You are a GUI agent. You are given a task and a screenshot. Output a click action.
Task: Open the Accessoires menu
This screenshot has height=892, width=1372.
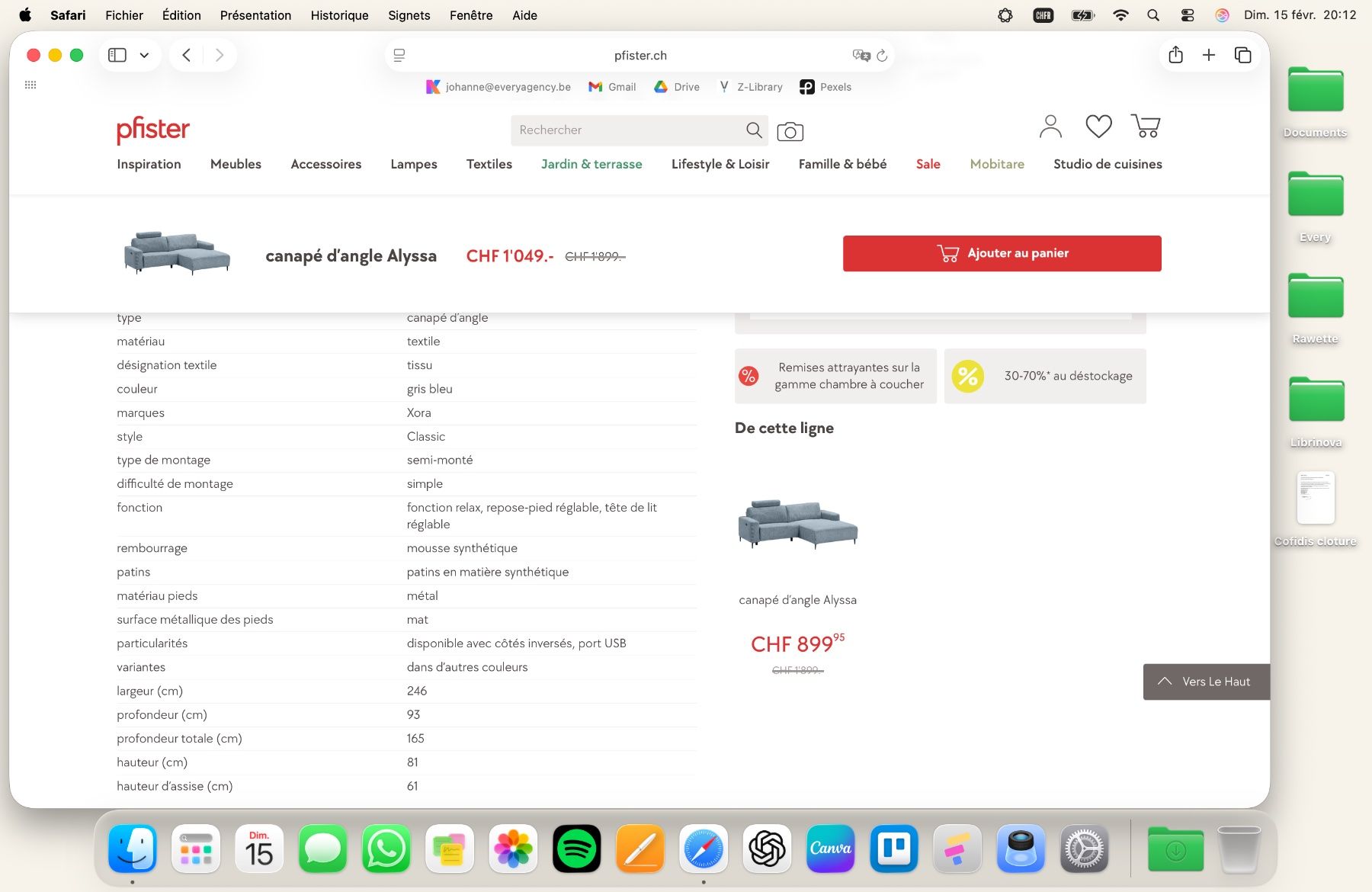pos(326,164)
